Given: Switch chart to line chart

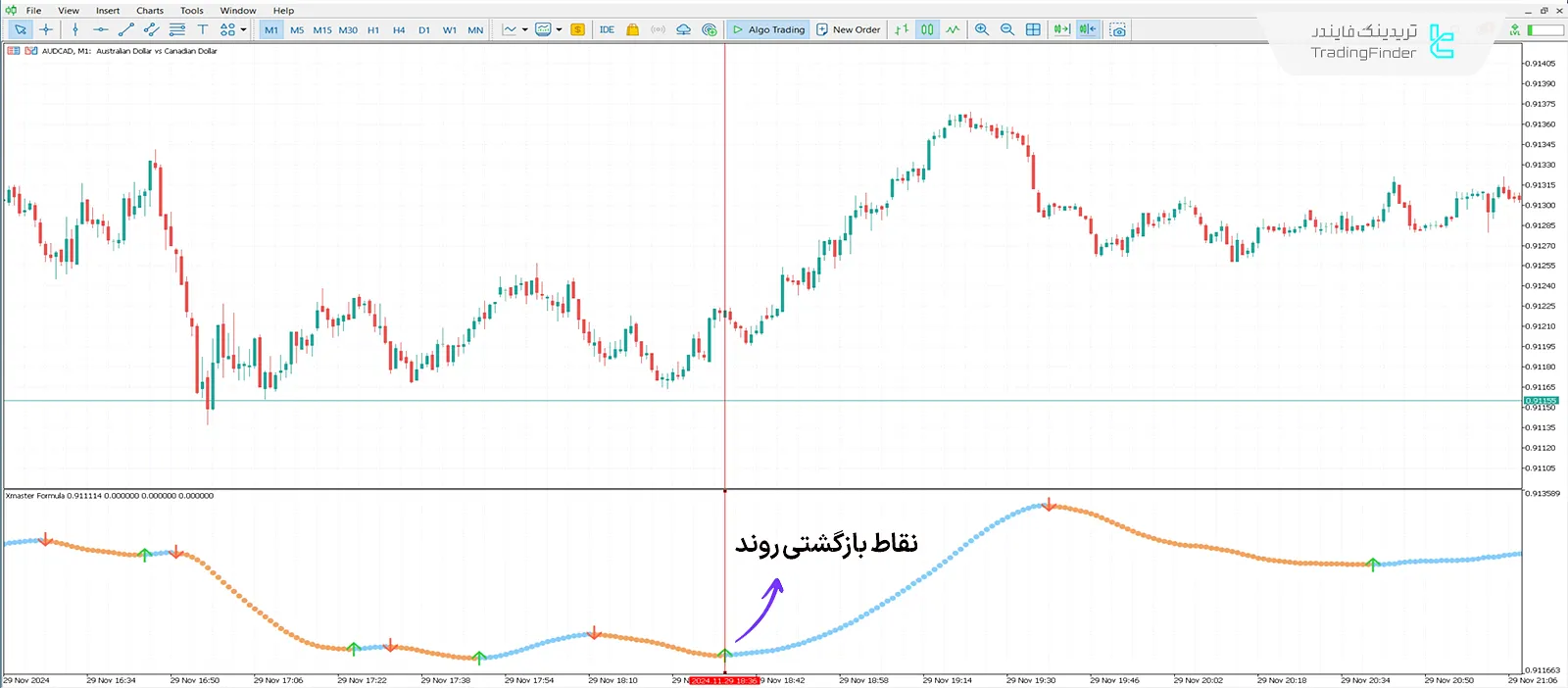Looking at the screenshot, I should [x=953, y=29].
